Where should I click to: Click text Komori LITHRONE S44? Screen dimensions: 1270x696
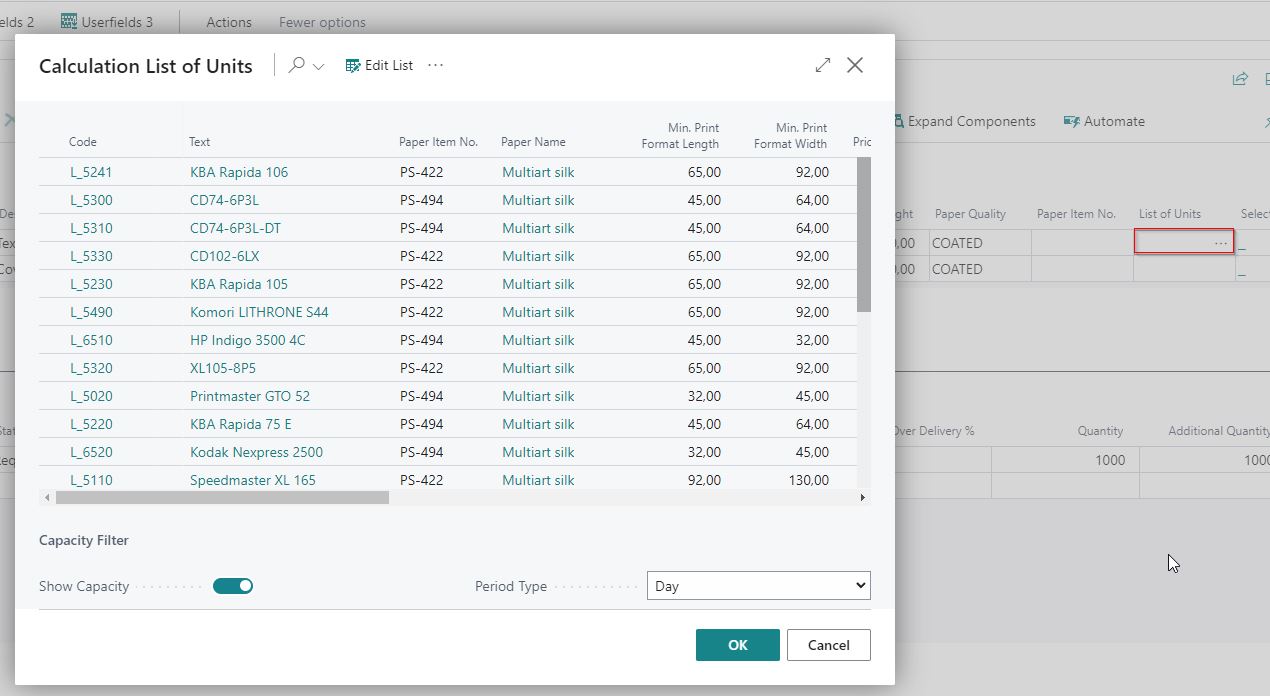pos(259,312)
